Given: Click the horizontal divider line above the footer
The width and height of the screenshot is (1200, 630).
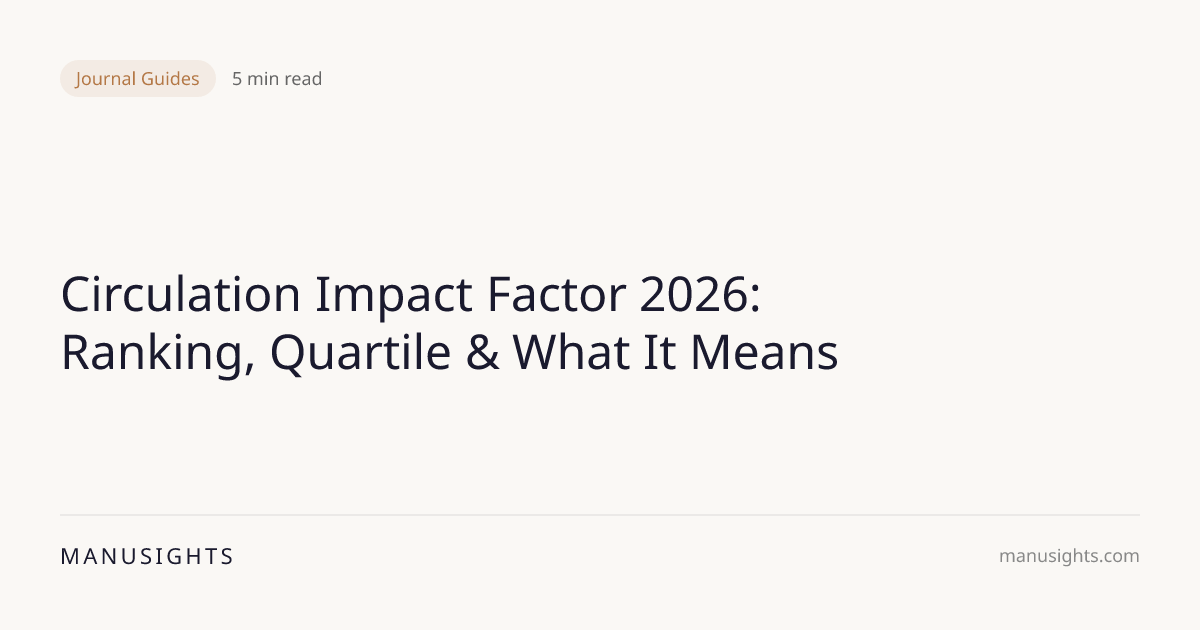Looking at the screenshot, I should click(600, 515).
